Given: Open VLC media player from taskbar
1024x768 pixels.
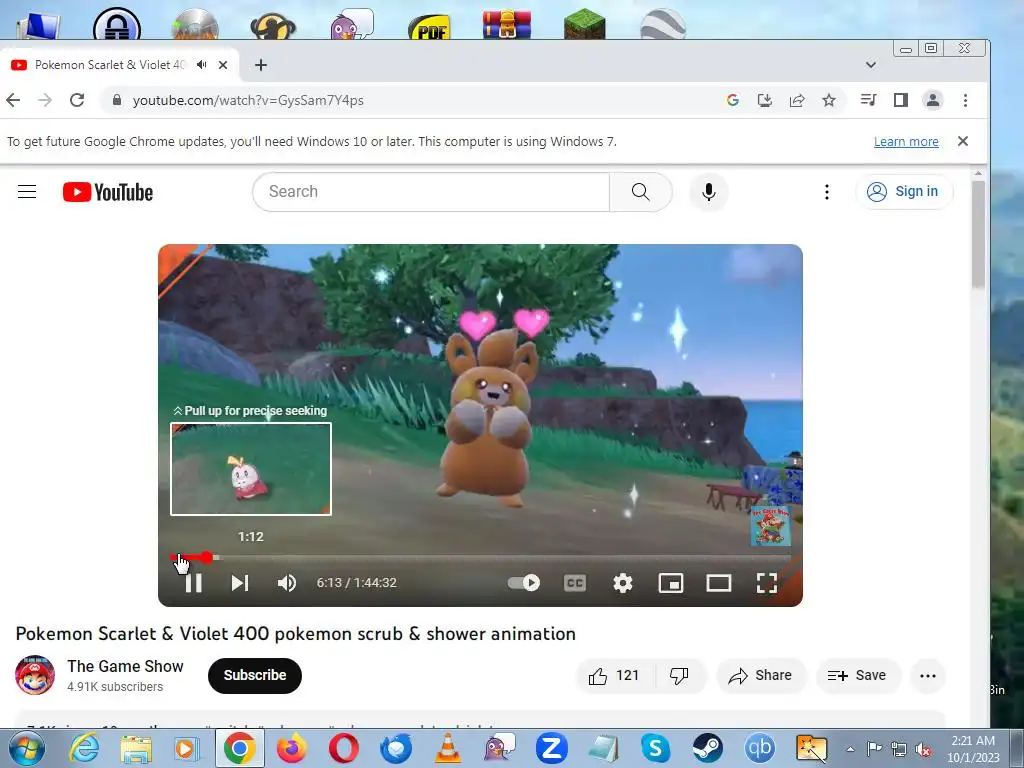Looking at the screenshot, I should pos(448,748).
